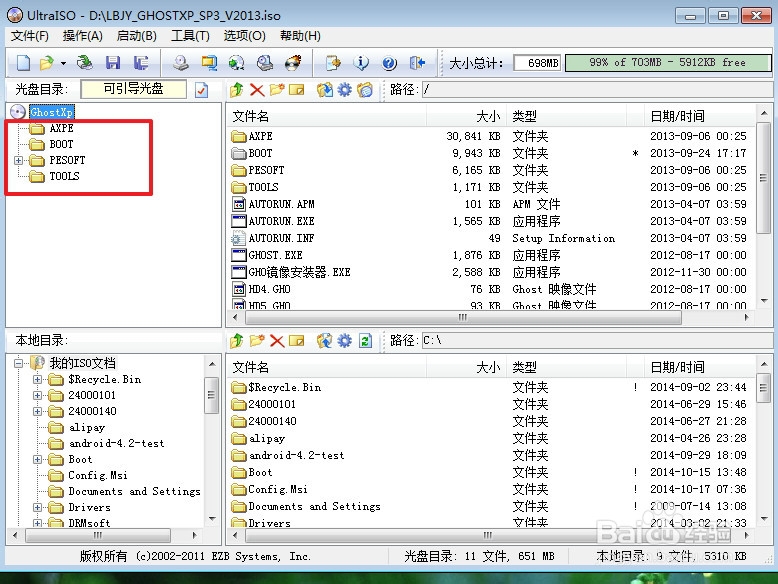Click the Rename icon in disc pane toolbar
This screenshot has height=584, width=778.
[297, 90]
